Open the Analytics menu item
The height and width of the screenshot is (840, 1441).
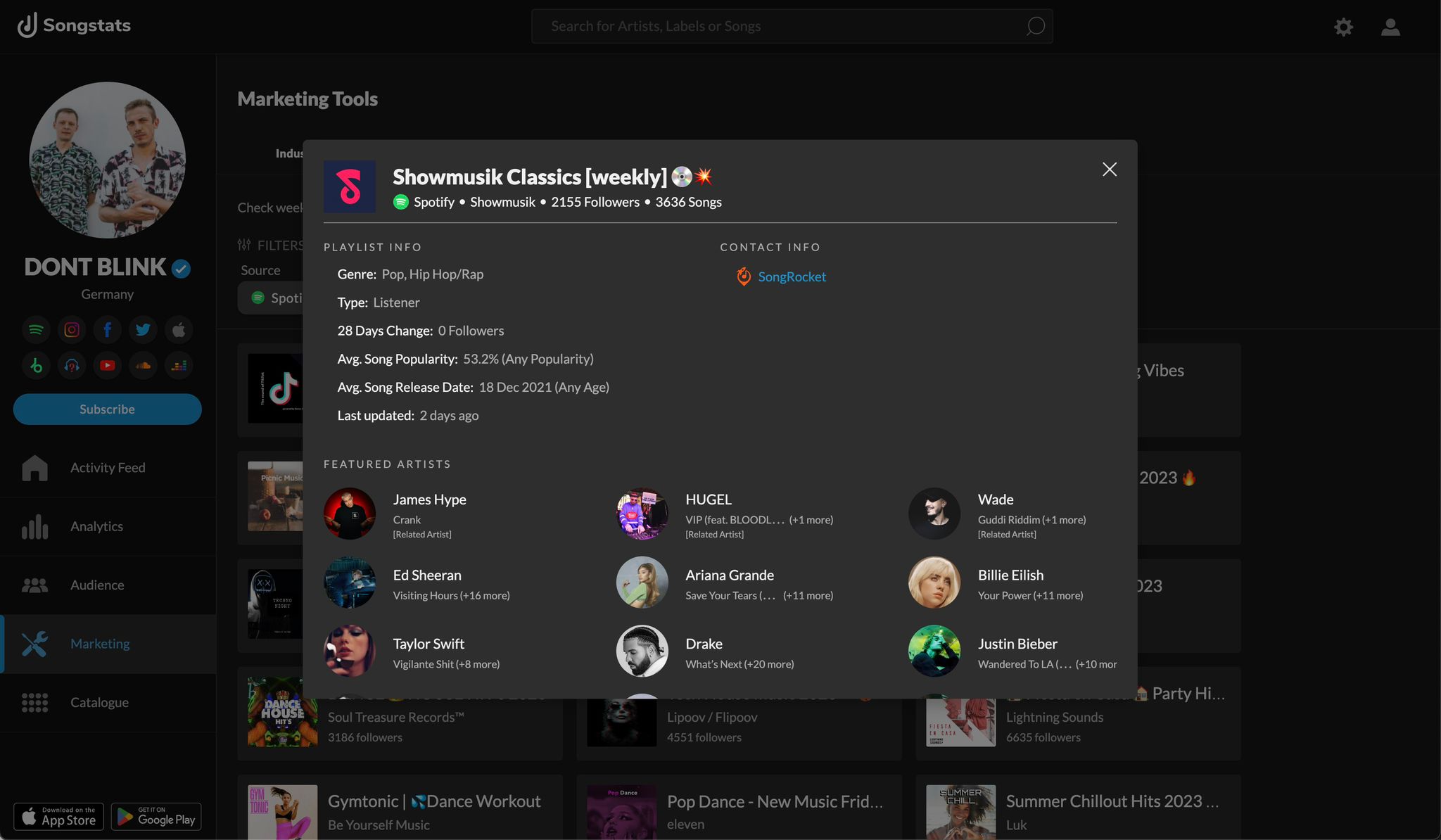(108, 526)
